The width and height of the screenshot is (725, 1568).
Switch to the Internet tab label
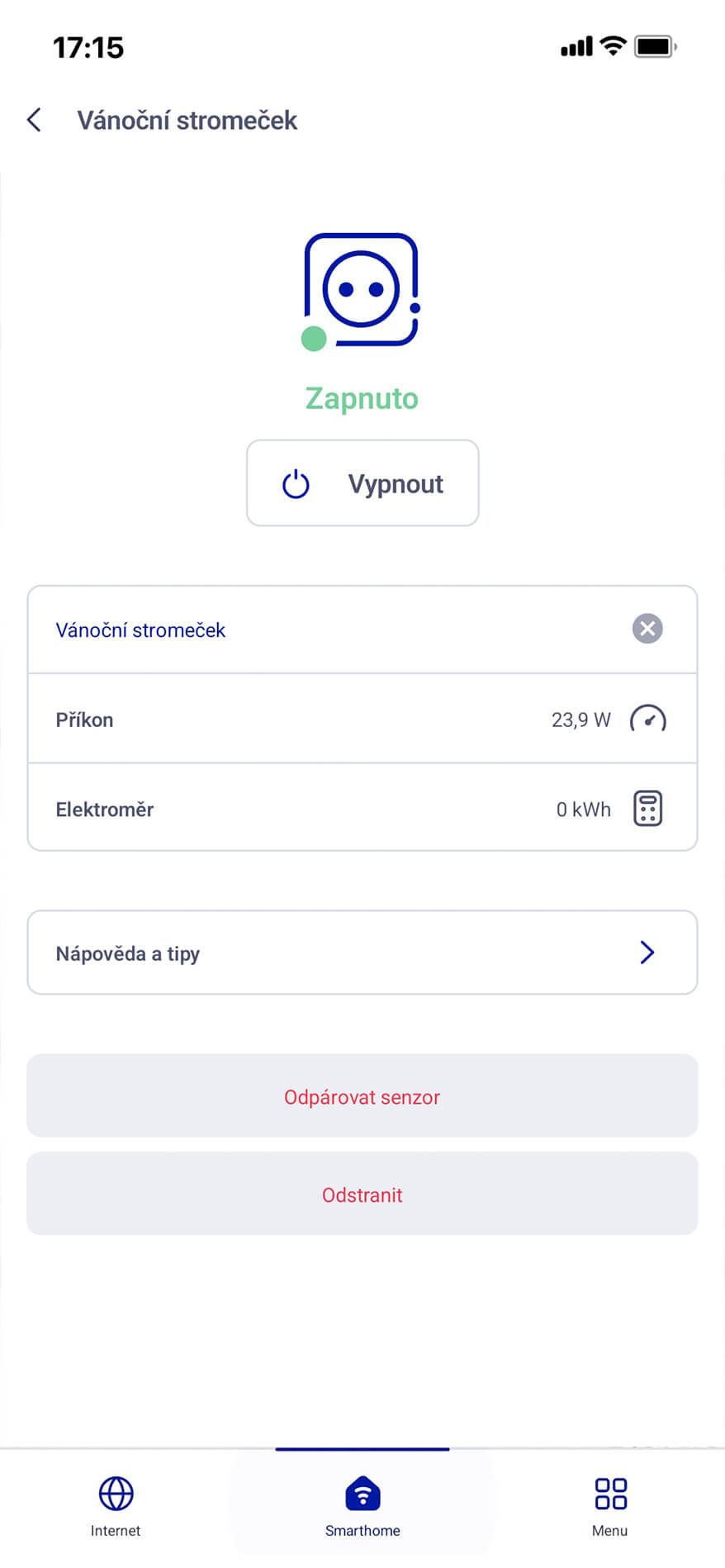point(116,1531)
